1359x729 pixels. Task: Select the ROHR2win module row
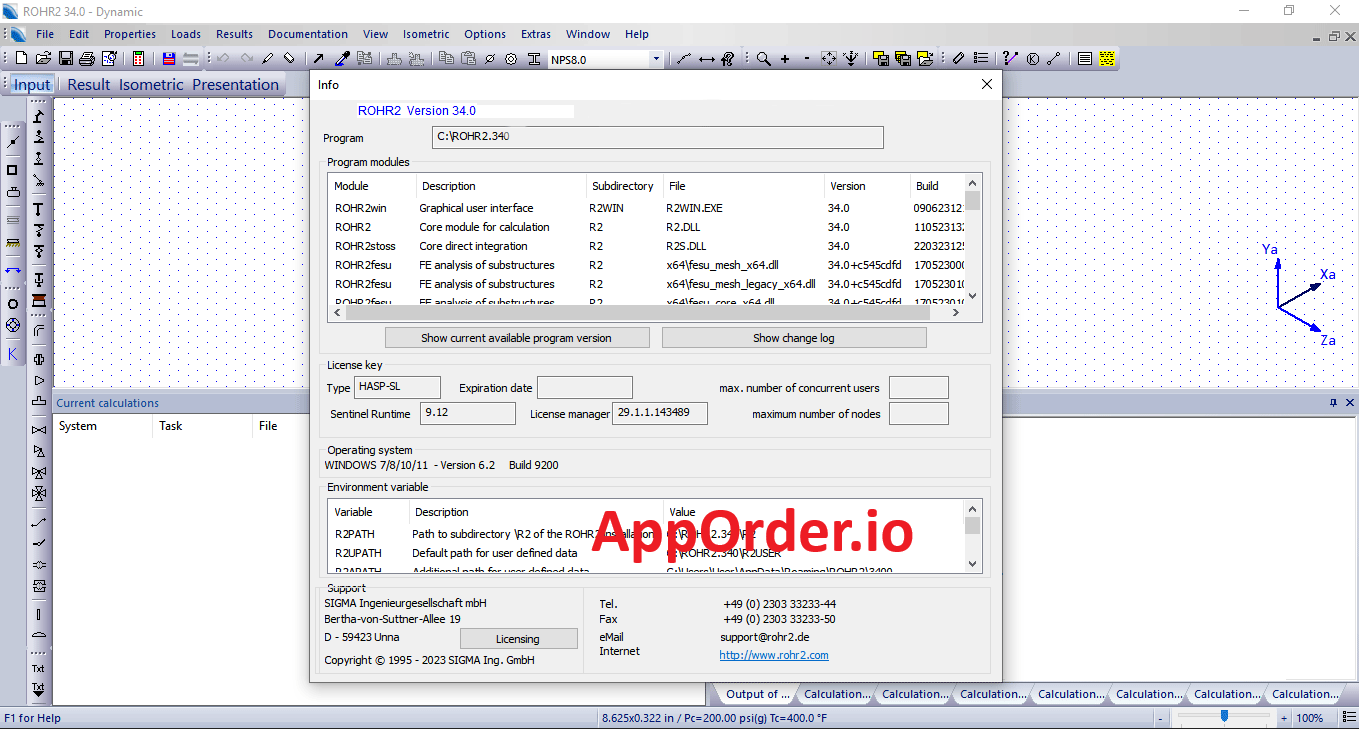(x=647, y=208)
